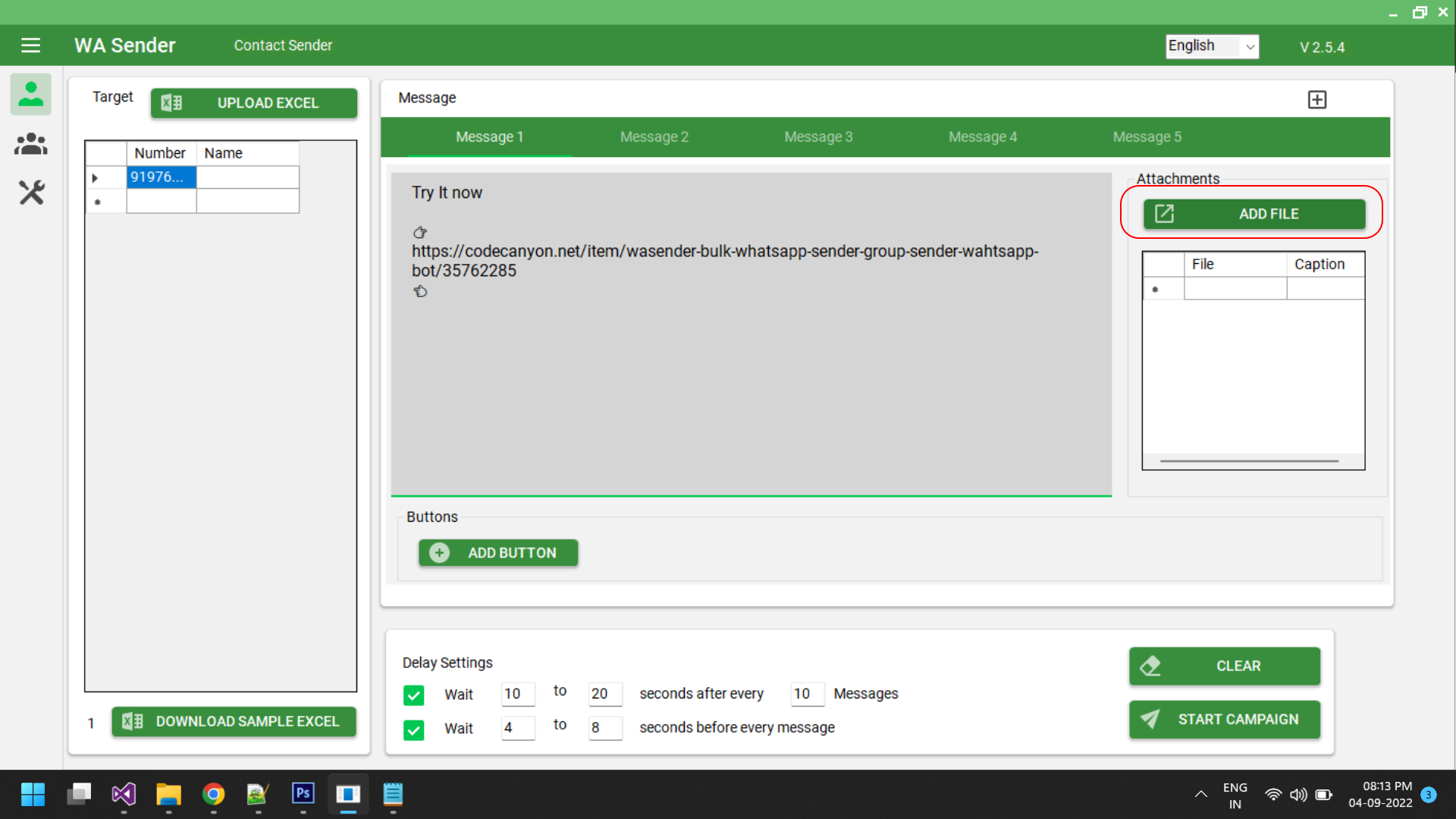Open the Group Sender sidebar icon
The height and width of the screenshot is (819, 1456).
(x=30, y=143)
